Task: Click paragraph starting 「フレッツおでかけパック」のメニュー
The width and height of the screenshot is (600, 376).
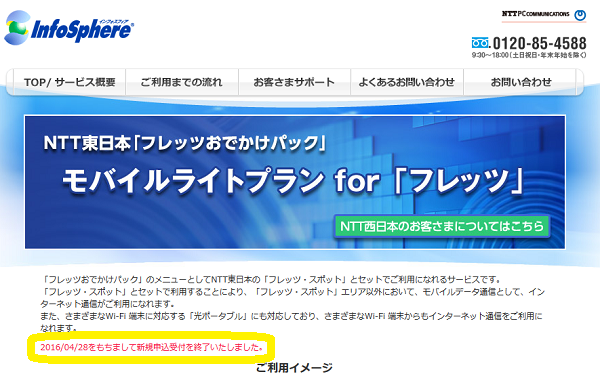Action: 271,279
